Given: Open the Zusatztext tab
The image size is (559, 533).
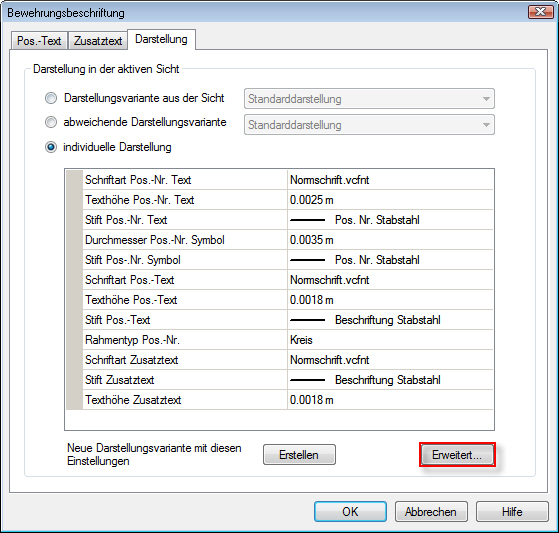Looking at the screenshot, I should [98, 41].
